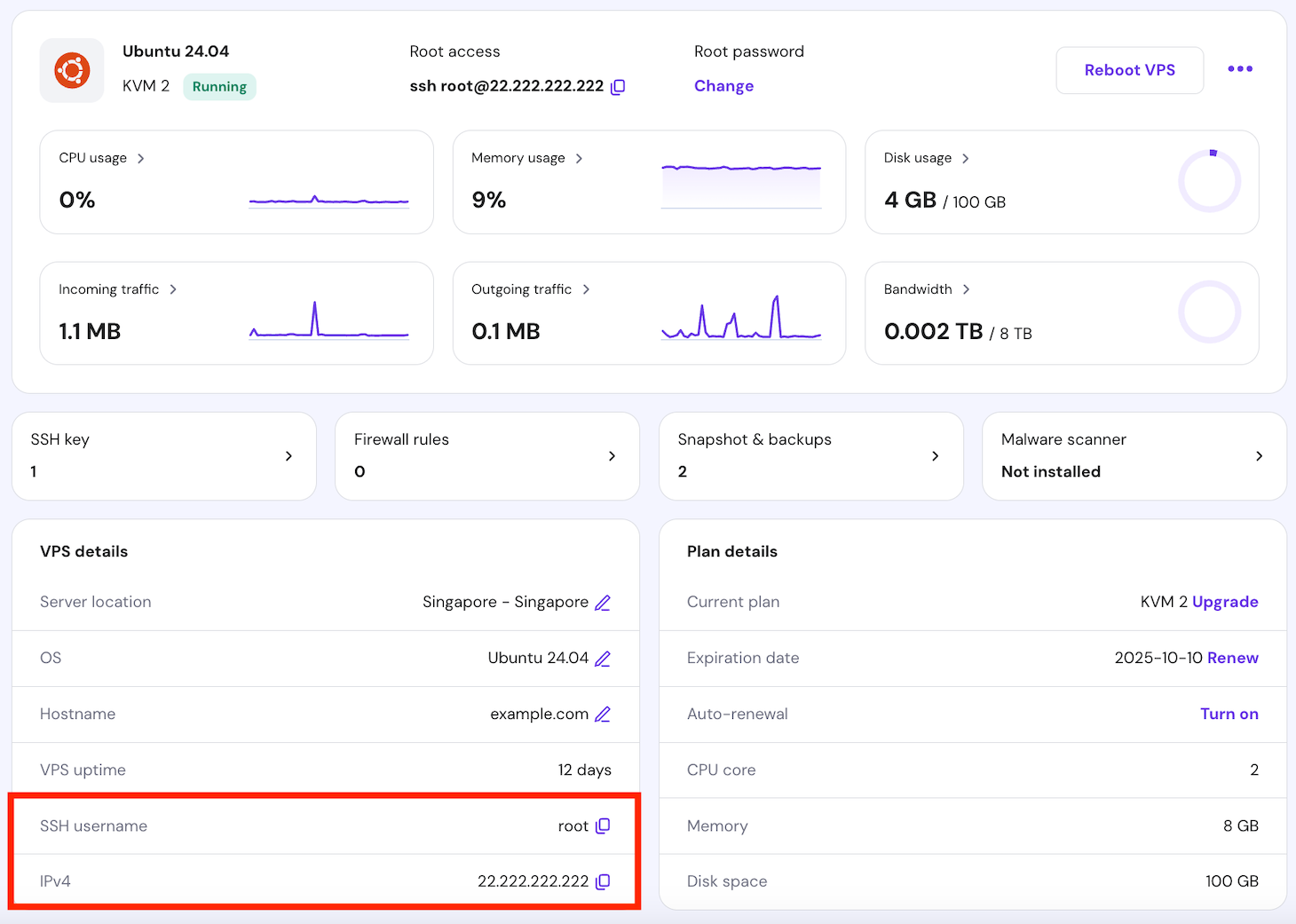Renew before the expiration date
This screenshot has height=924, width=1296.
point(1233,658)
